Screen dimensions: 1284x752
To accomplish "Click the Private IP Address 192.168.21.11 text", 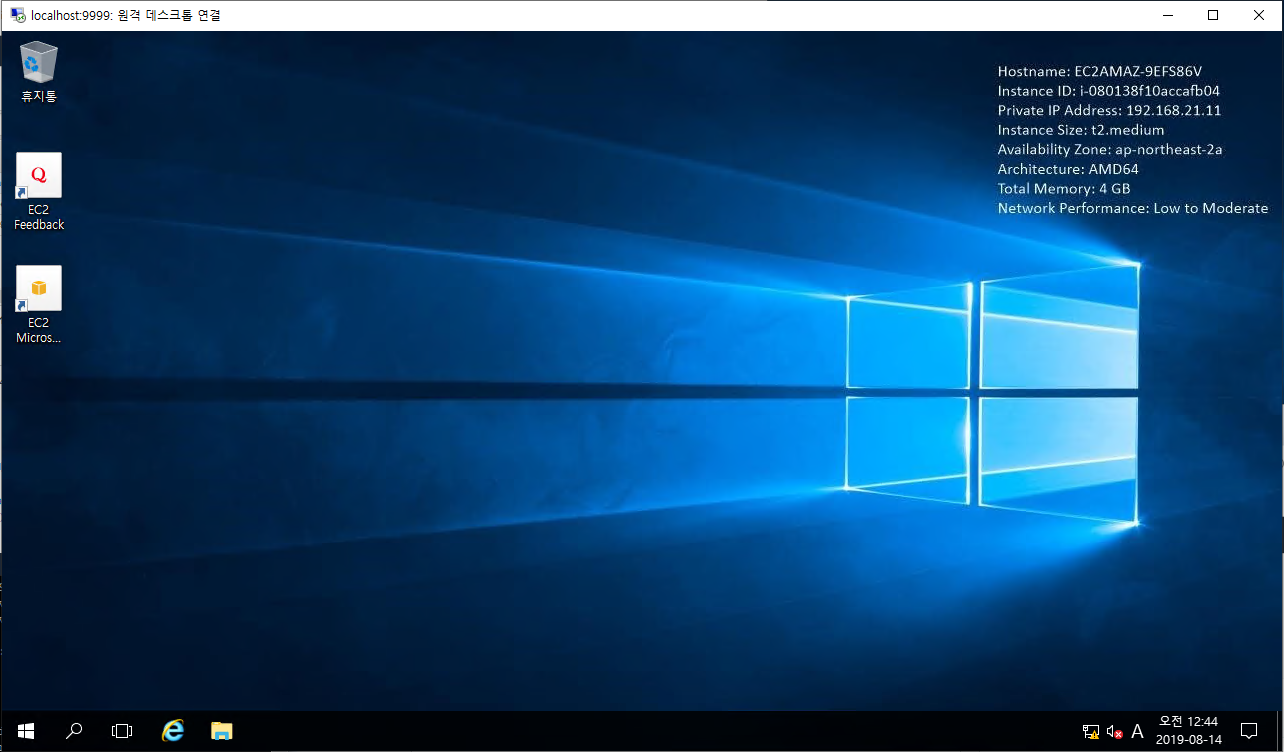I will (1109, 111).
